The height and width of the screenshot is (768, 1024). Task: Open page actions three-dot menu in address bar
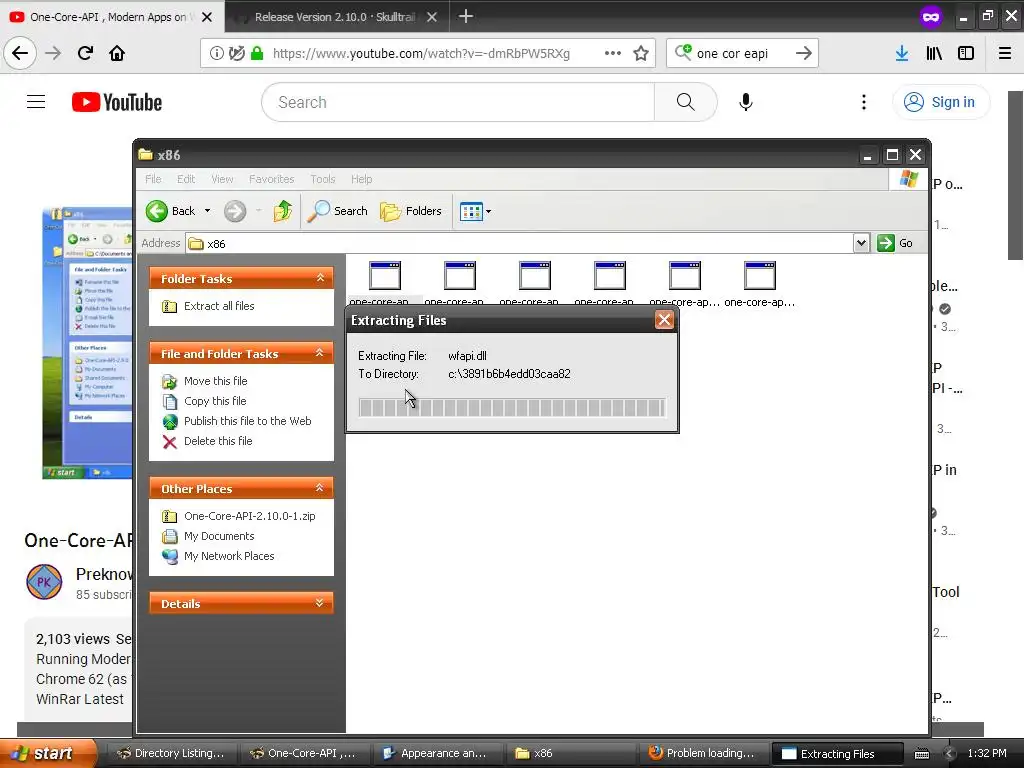tap(613, 53)
